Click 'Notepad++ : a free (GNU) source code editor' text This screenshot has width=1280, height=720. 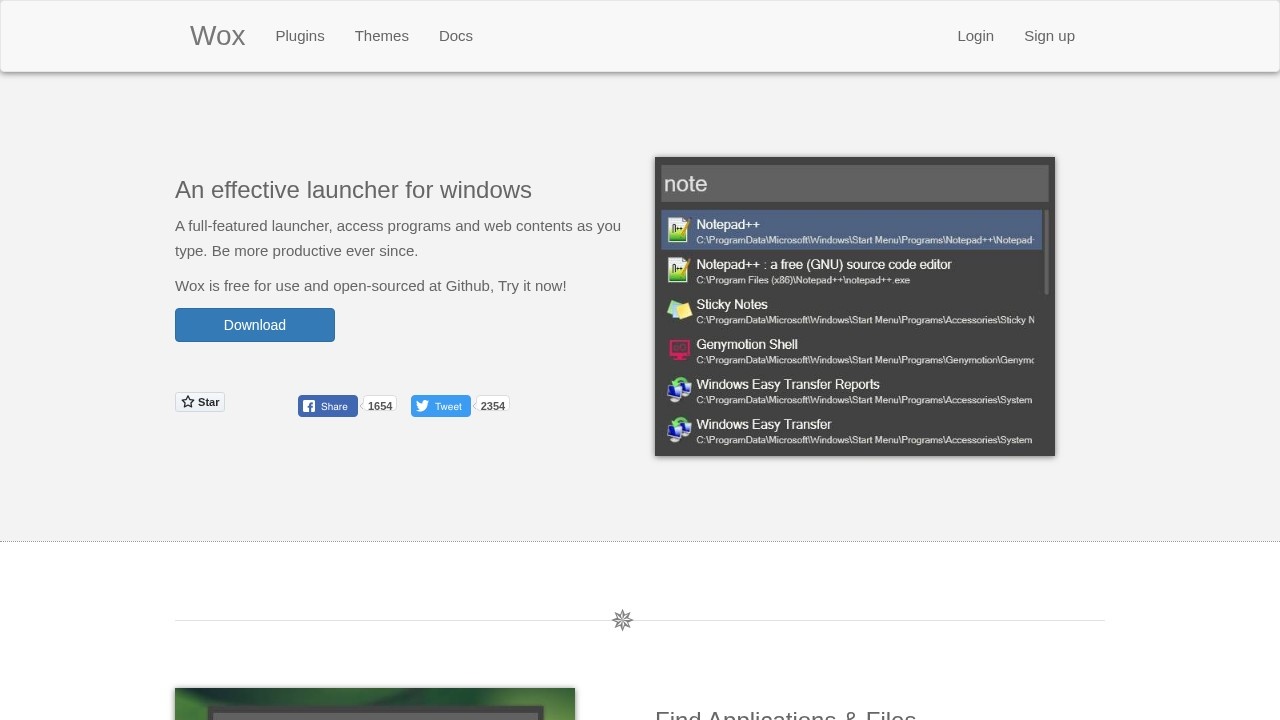pyautogui.click(x=824, y=264)
